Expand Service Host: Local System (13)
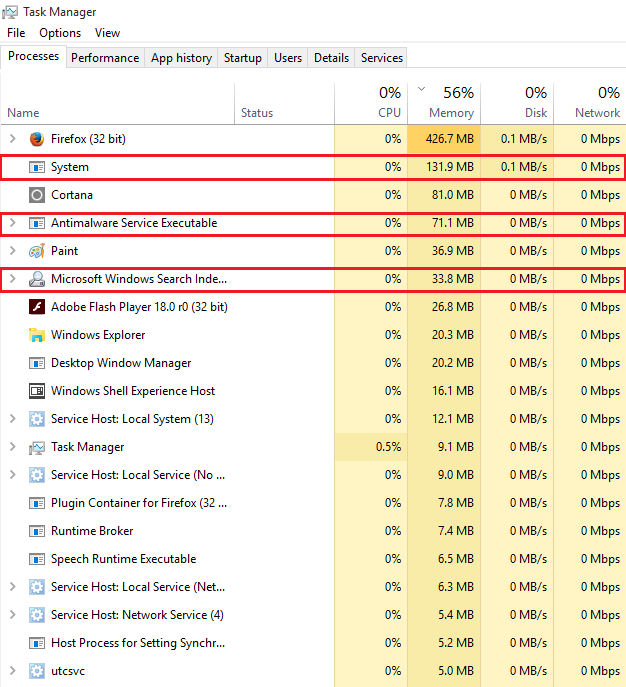Screen dimensions: 626x687 (x=13, y=419)
